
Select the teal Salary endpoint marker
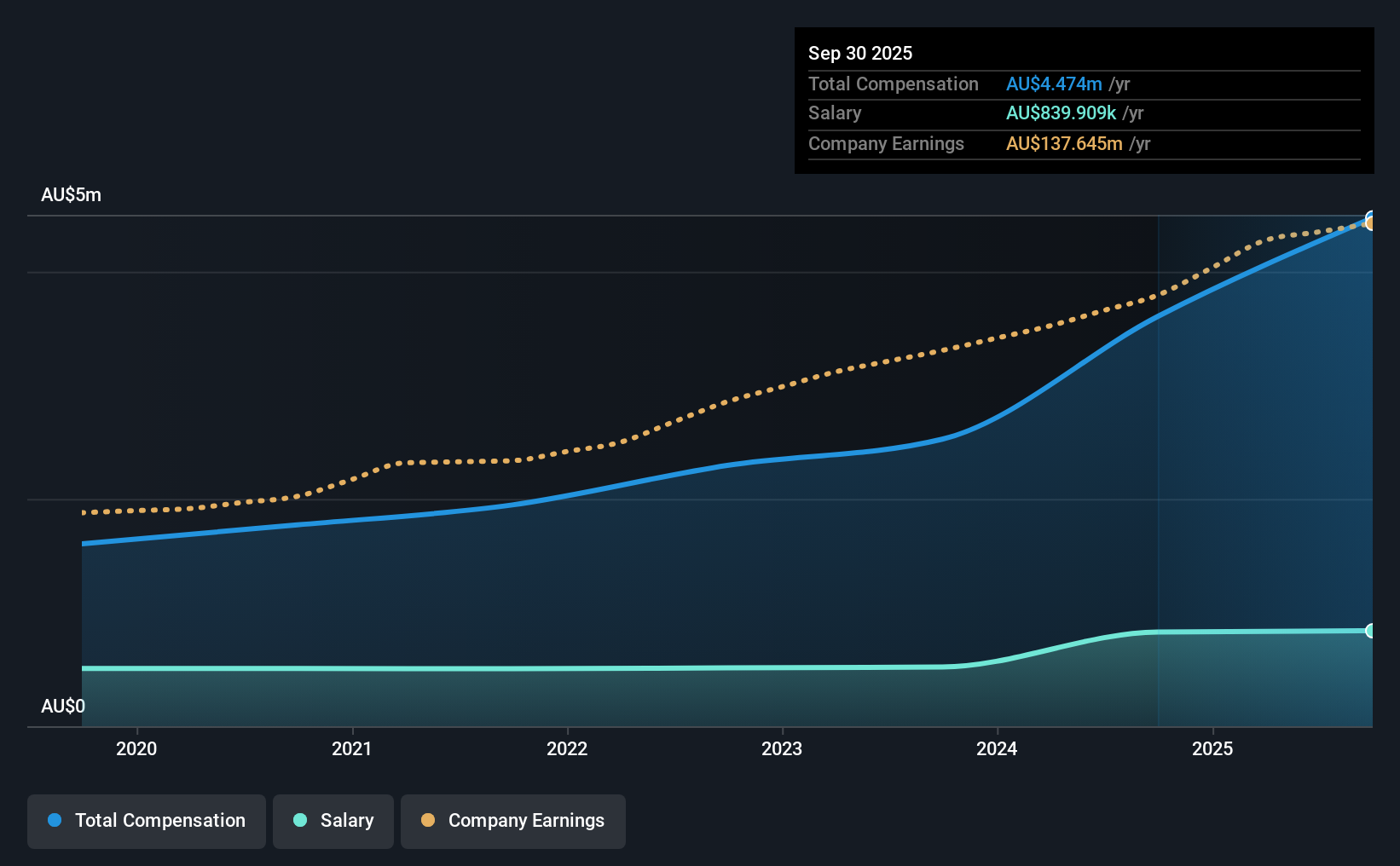pos(1371,631)
